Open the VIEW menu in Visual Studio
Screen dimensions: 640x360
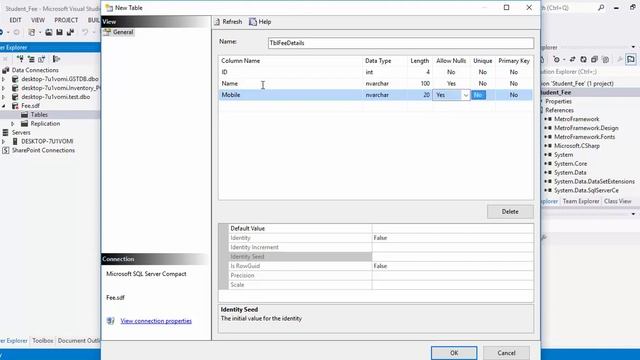pos(38,20)
